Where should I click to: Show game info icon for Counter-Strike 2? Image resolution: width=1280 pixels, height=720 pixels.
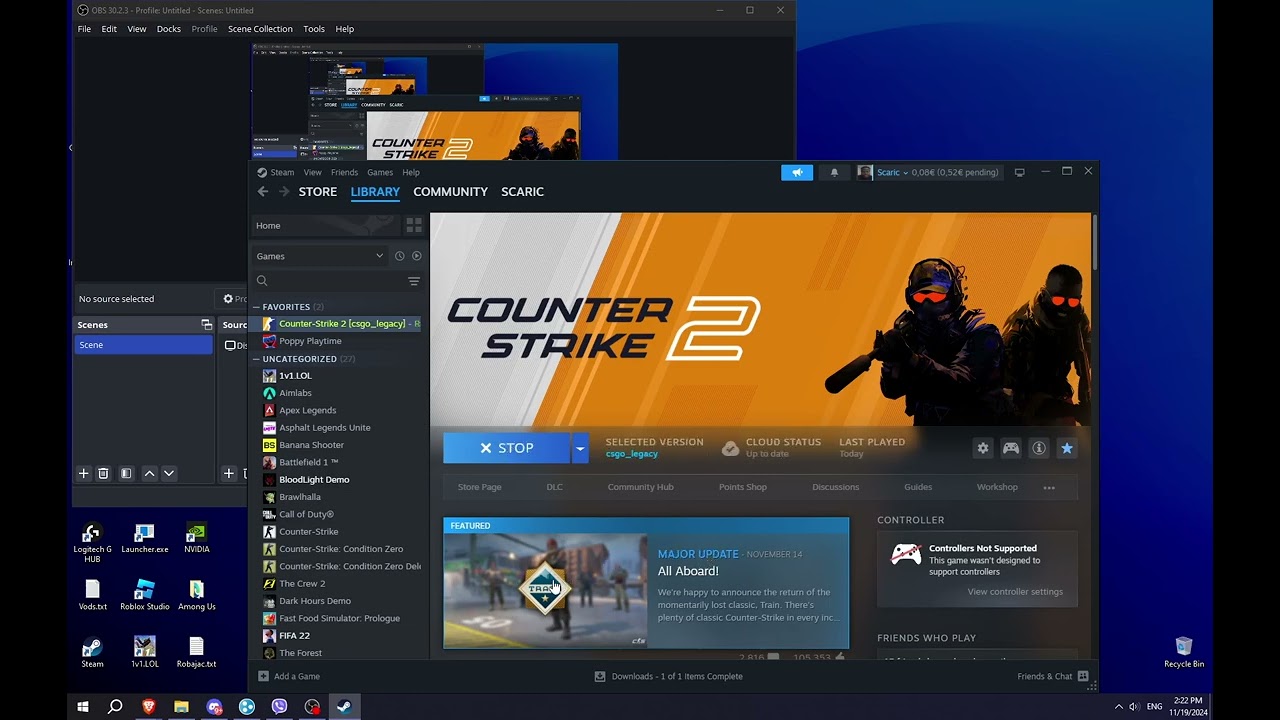click(1039, 448)
